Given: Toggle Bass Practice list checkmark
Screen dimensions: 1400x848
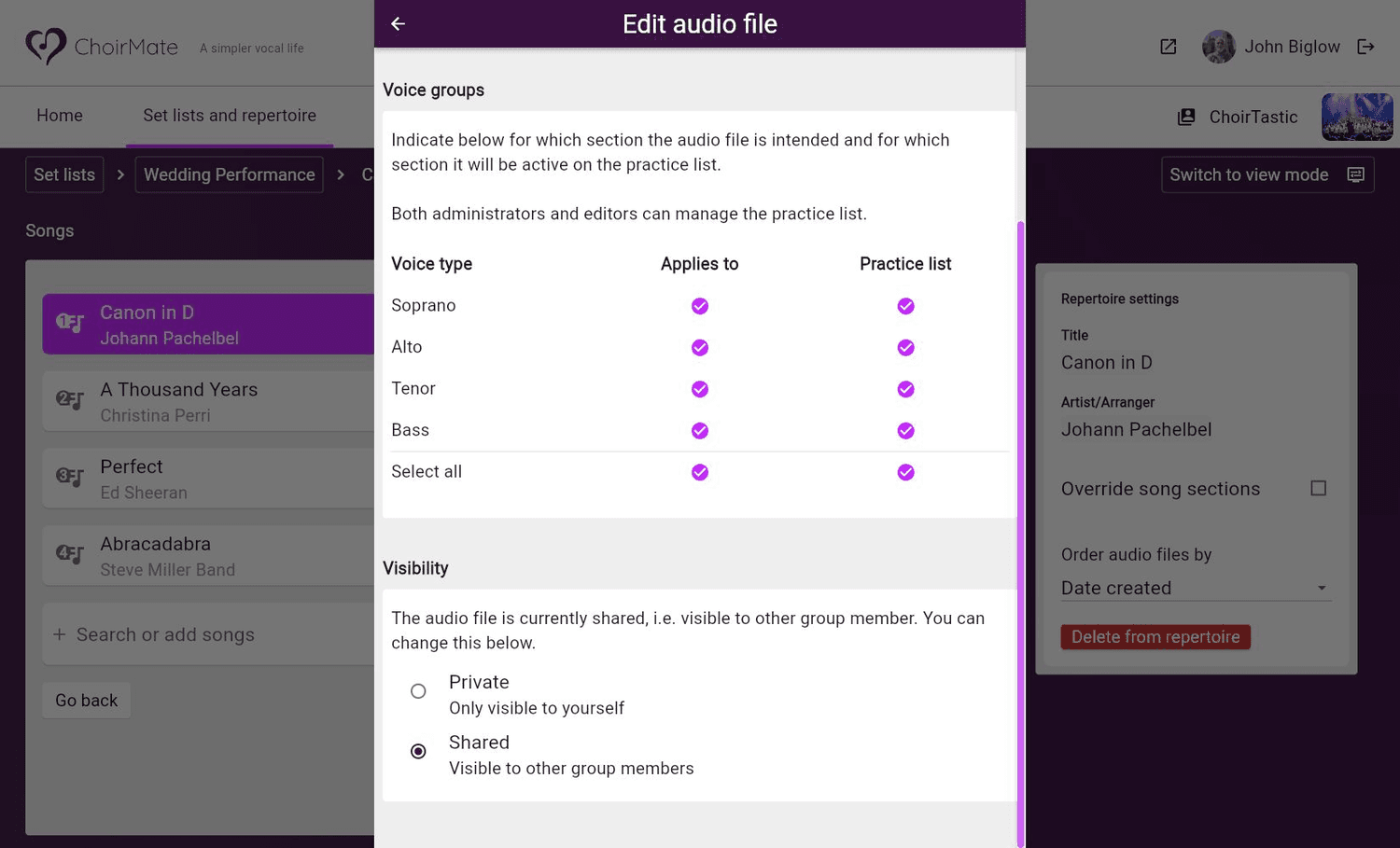Looking at the screenshot, I should click(905, 431).
